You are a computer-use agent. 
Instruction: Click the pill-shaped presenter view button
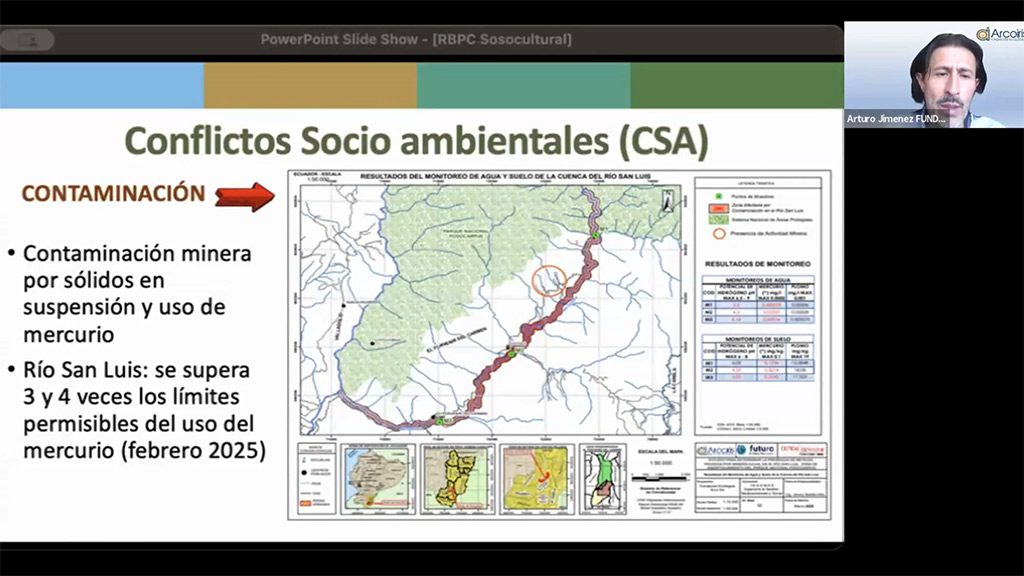(27, 40)
